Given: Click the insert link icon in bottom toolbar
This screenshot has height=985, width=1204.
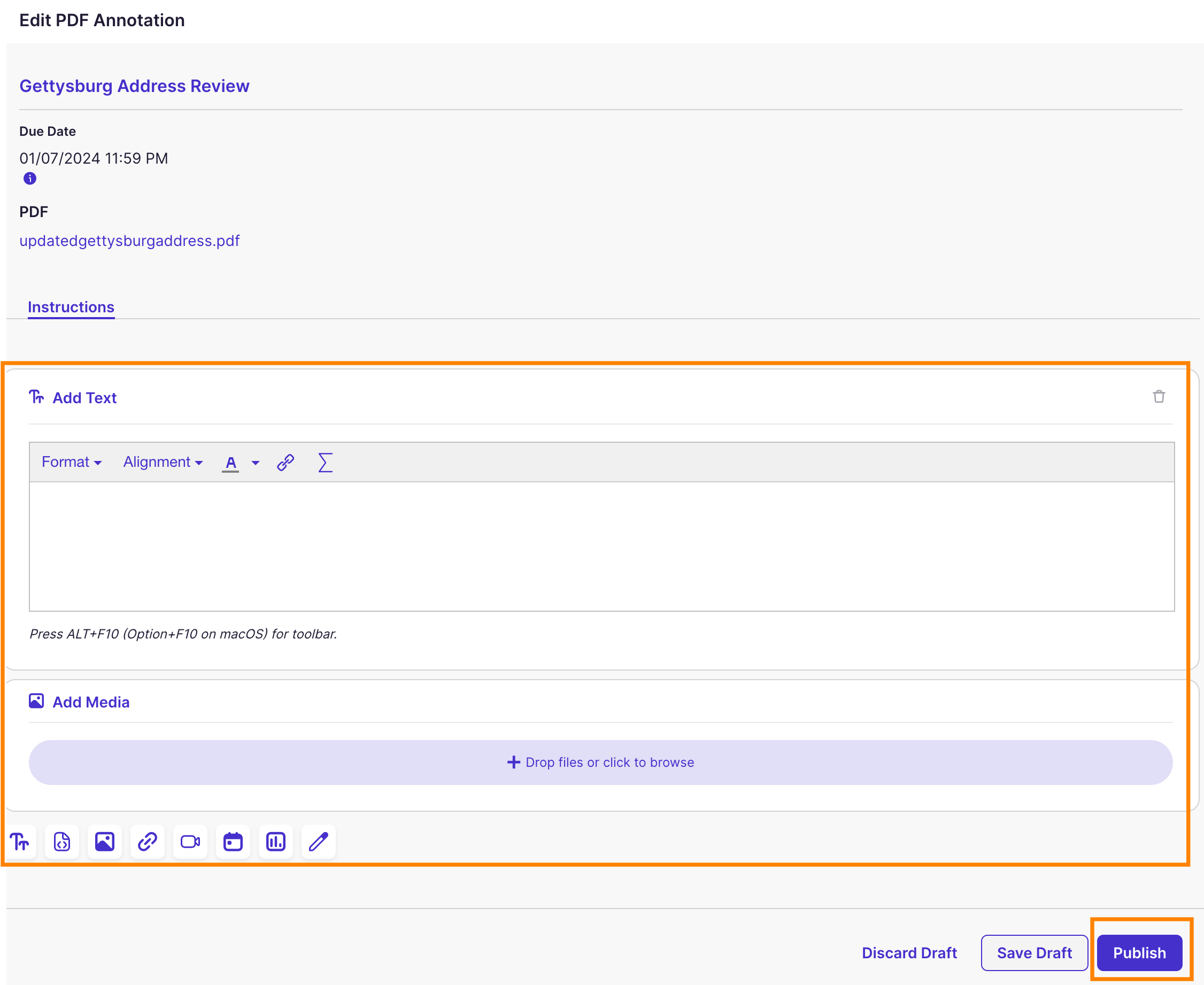Looking at the screenshot, I should [x=148, y=842].
